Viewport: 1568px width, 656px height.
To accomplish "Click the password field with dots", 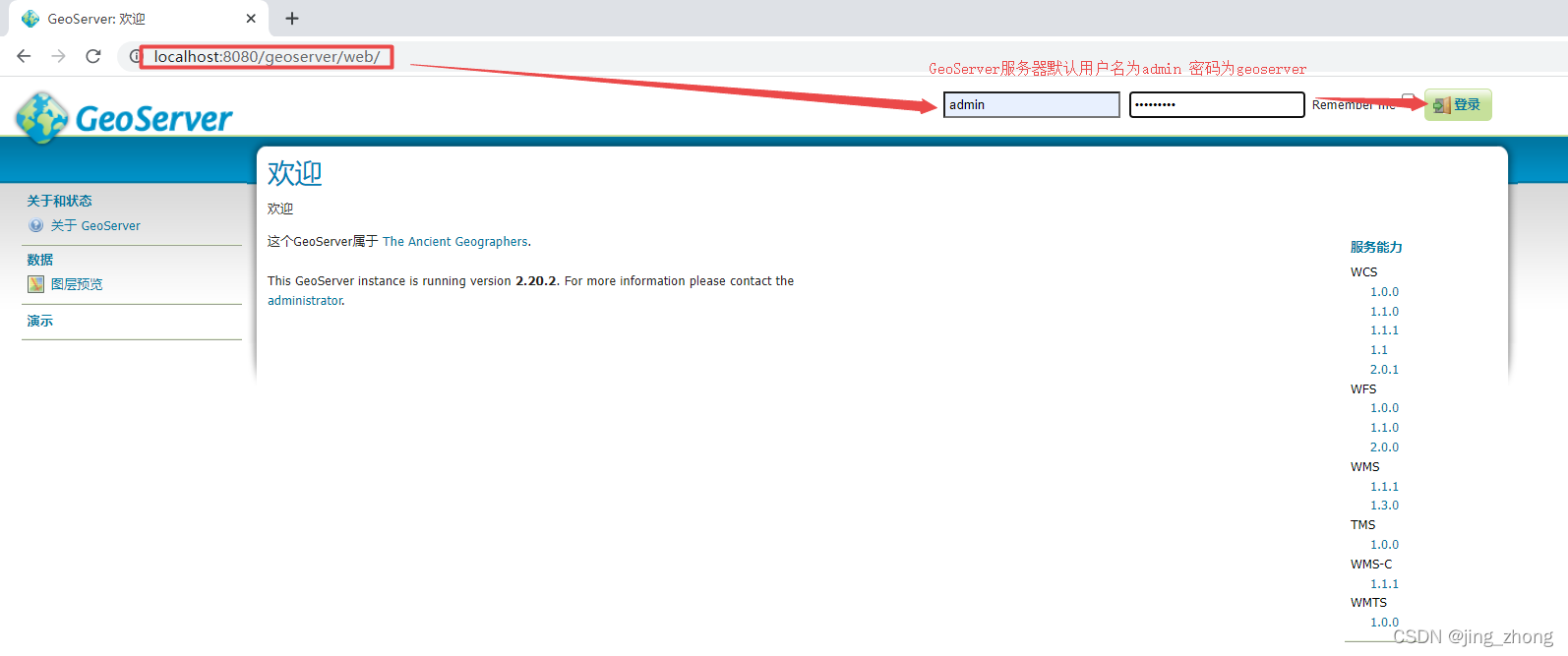I will [1217, 104].
